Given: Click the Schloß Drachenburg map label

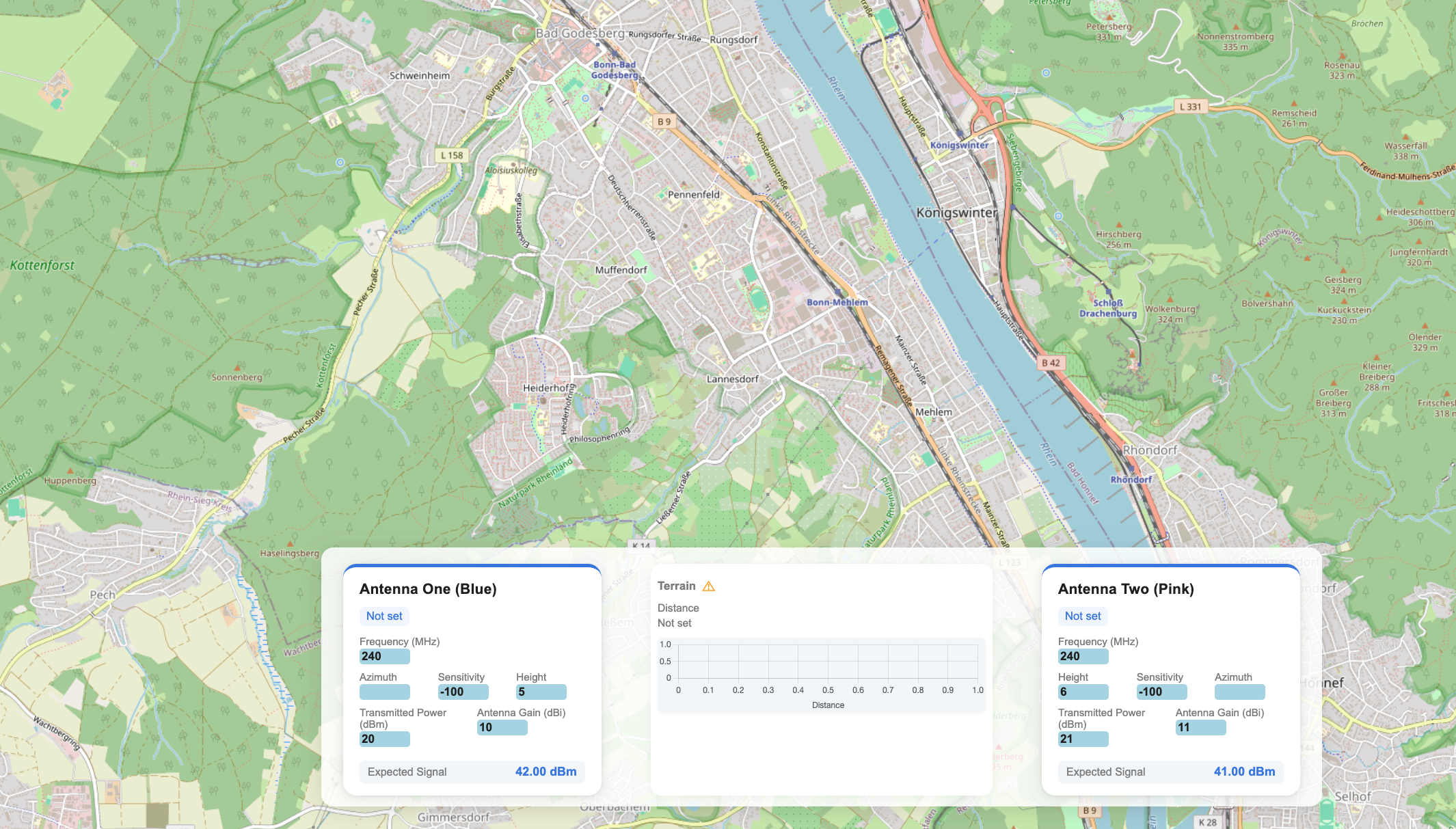Looking at the screenshot, I should tap(1107, 308).
